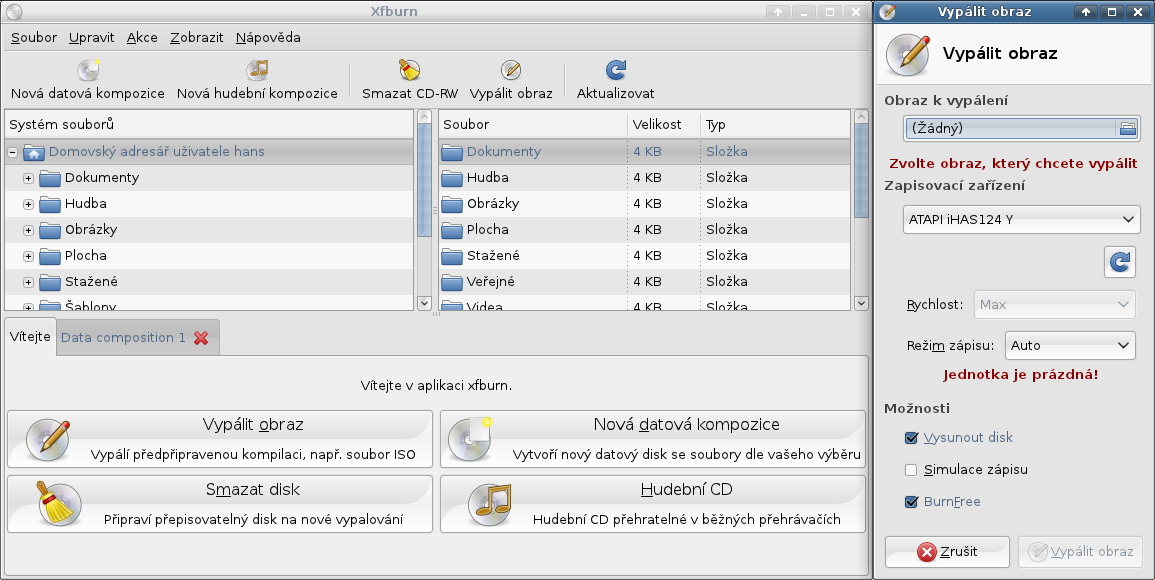The image size is (1155, 580).
Task: Click the Obrázky folder icon in the tree
Action: 49,230
